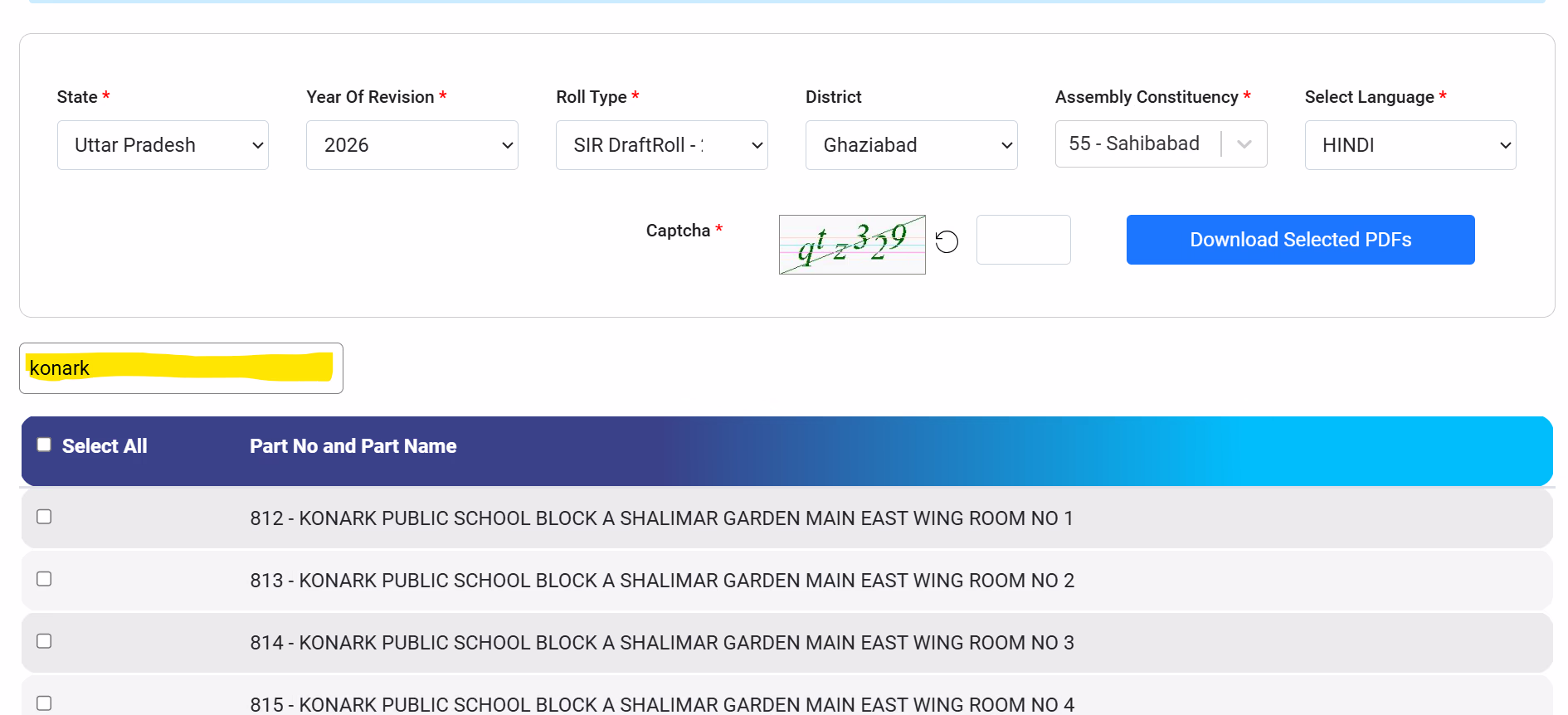Open the District dropdown showing Ghaziabad
Screen dimensions: 1568x715
[911, 145]
